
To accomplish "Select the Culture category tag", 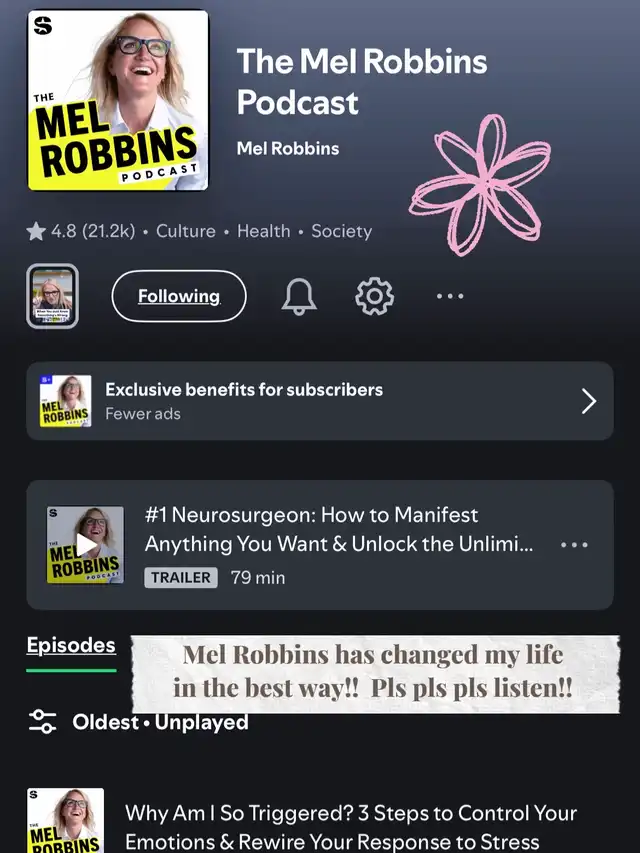I will 186,231.
